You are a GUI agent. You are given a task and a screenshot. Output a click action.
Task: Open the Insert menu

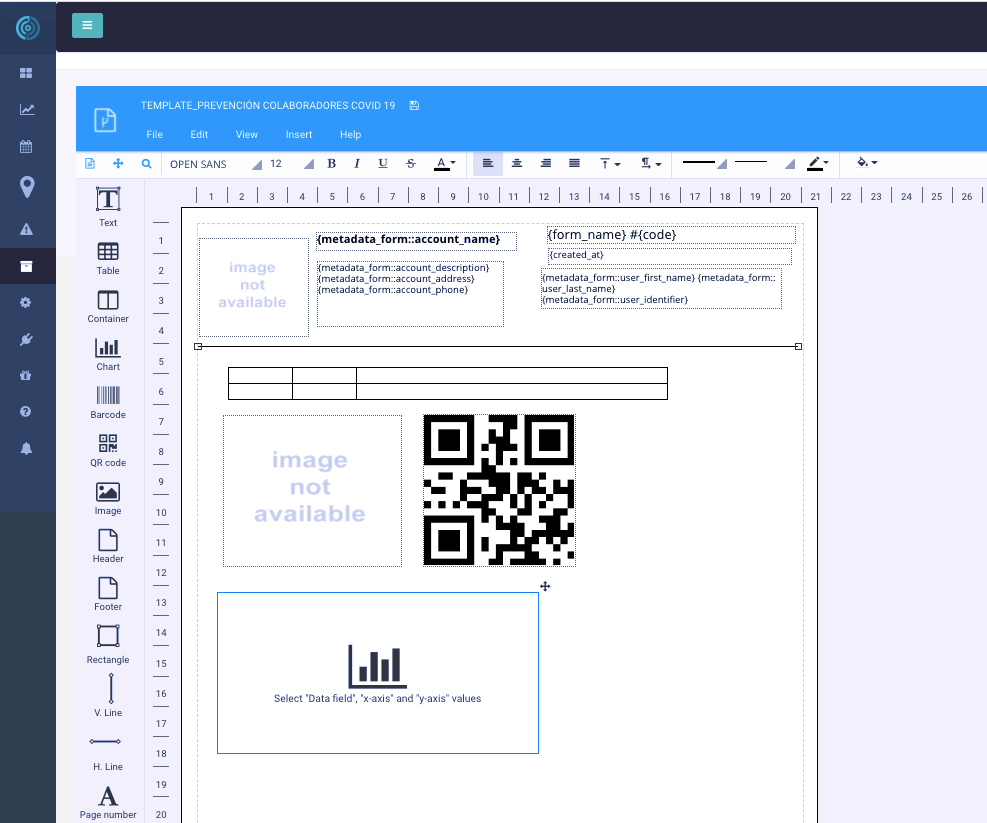tap(299, 135)
